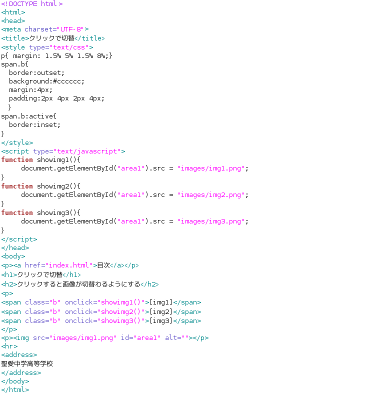Viewport: 390px width, 394px height.
Task: Click the closing html tag
Action: (x=15, y=389)
